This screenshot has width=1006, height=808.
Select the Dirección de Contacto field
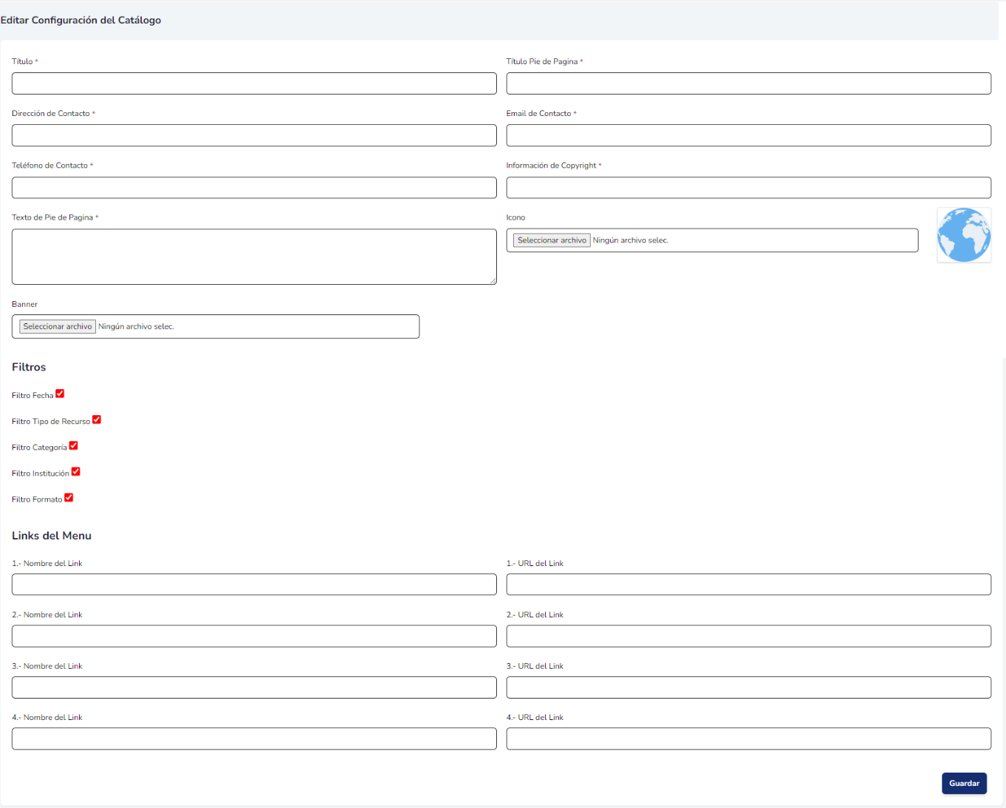tap(254, 135)
